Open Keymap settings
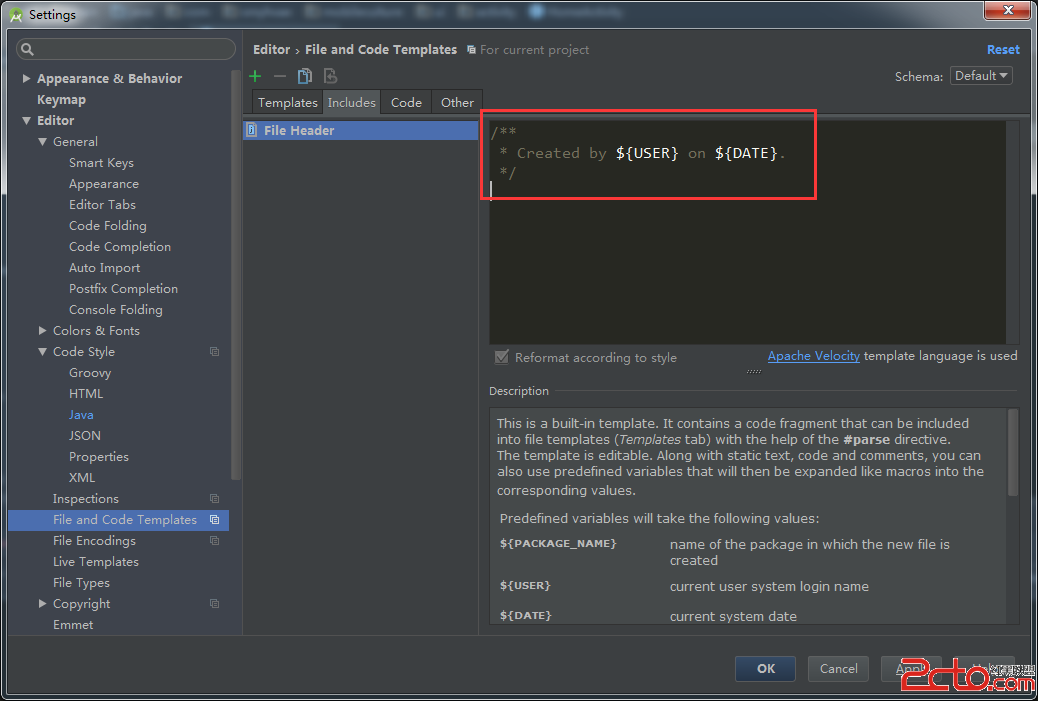 (62, 99)
